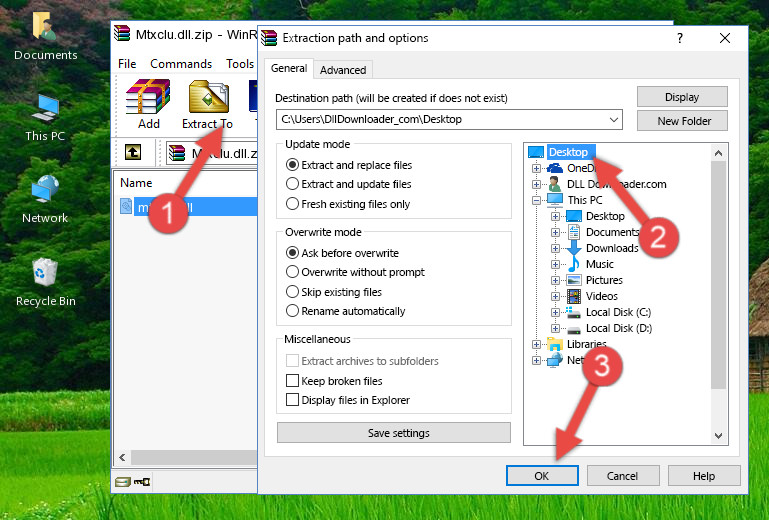Expand the DLL Downloader.com node
This screenshot has height=520, width=769.
click(x=537, y=184)
